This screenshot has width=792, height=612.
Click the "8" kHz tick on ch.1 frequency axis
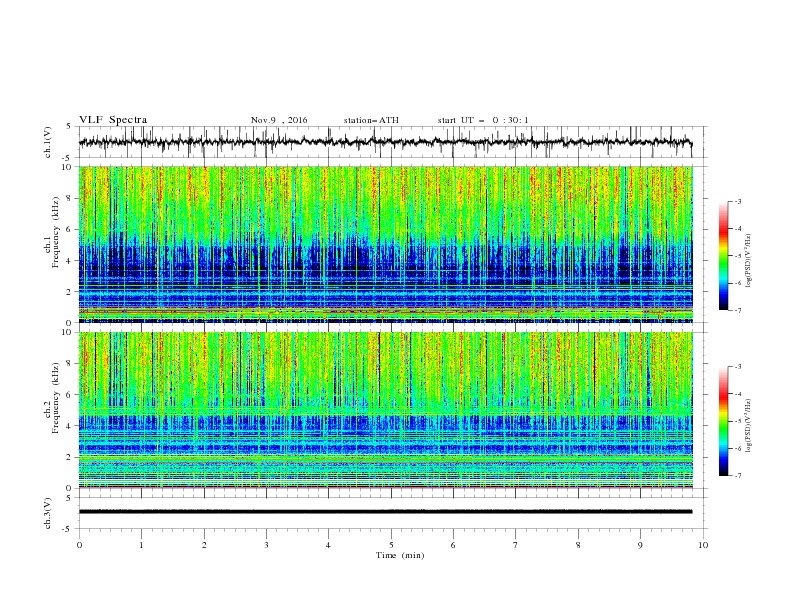coord(69,198)
